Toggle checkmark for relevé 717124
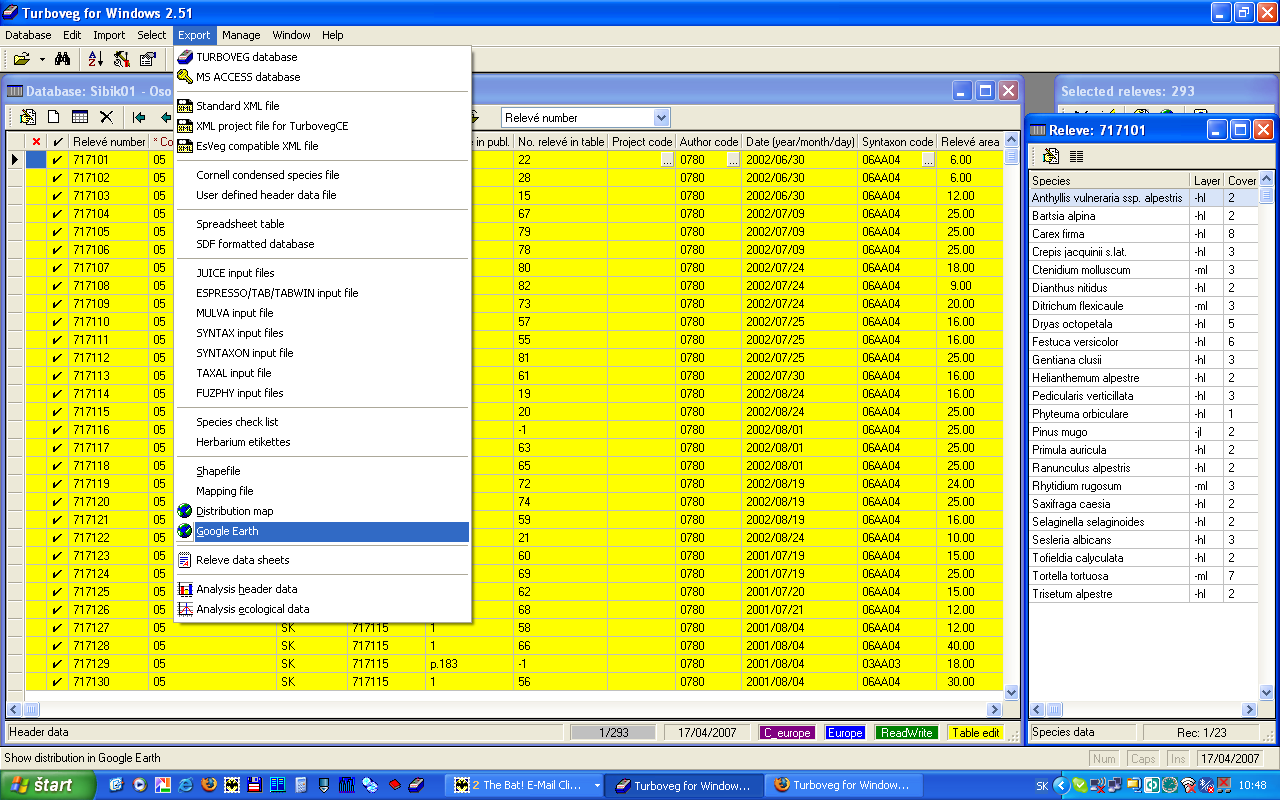This screenshot has height=800, width=1280. [58, 574]
